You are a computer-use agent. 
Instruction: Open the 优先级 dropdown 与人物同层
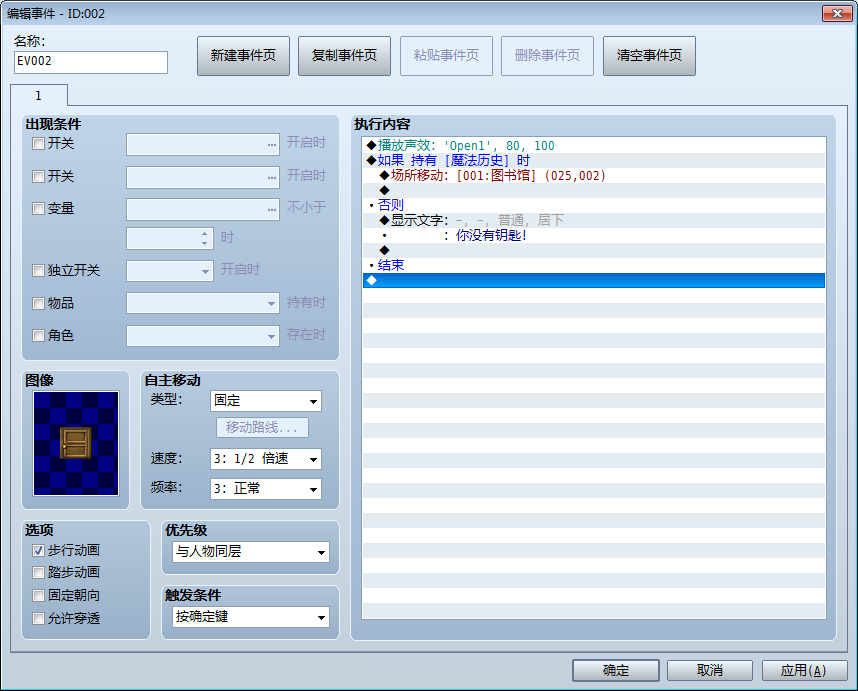click(251, 552)
